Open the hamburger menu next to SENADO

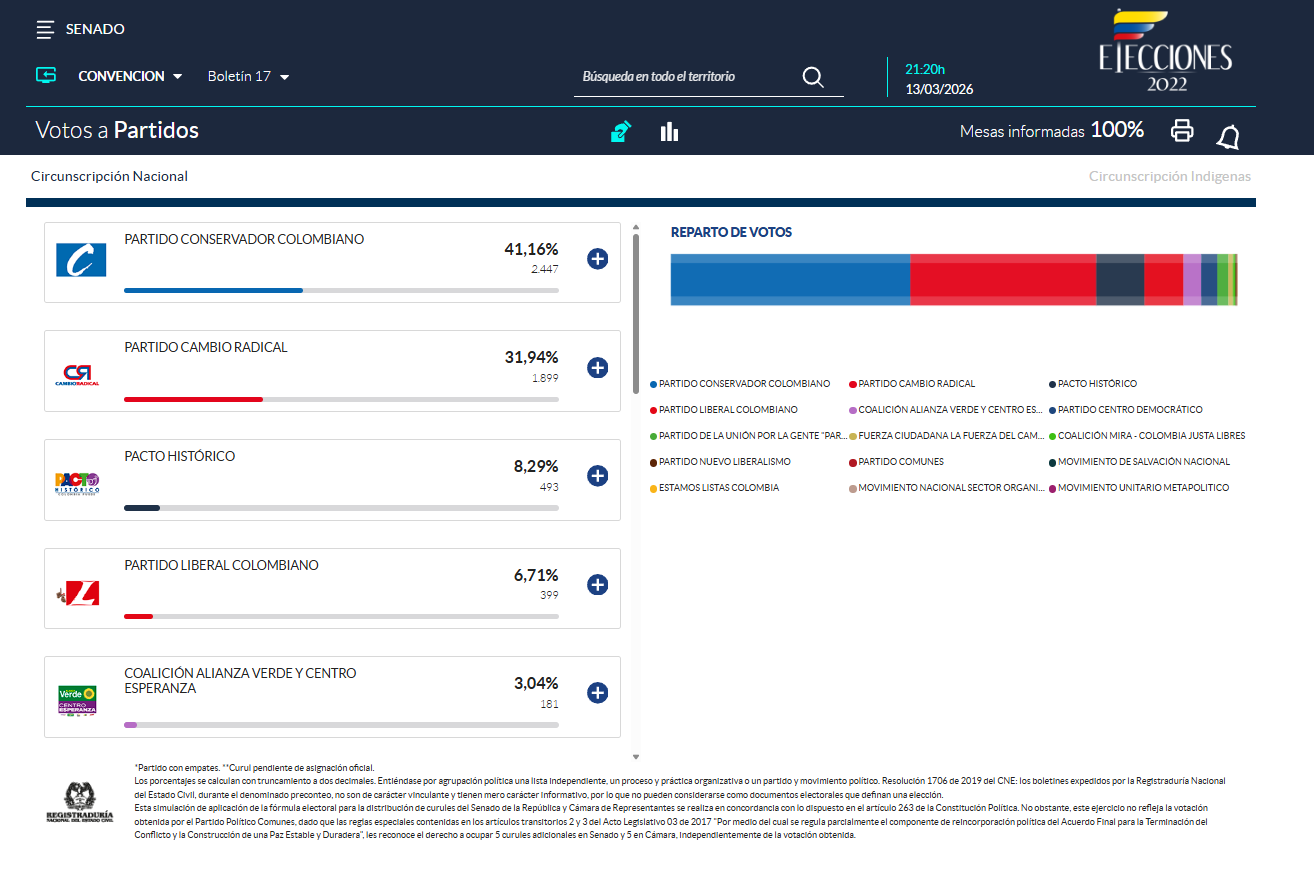click(45, 29)
